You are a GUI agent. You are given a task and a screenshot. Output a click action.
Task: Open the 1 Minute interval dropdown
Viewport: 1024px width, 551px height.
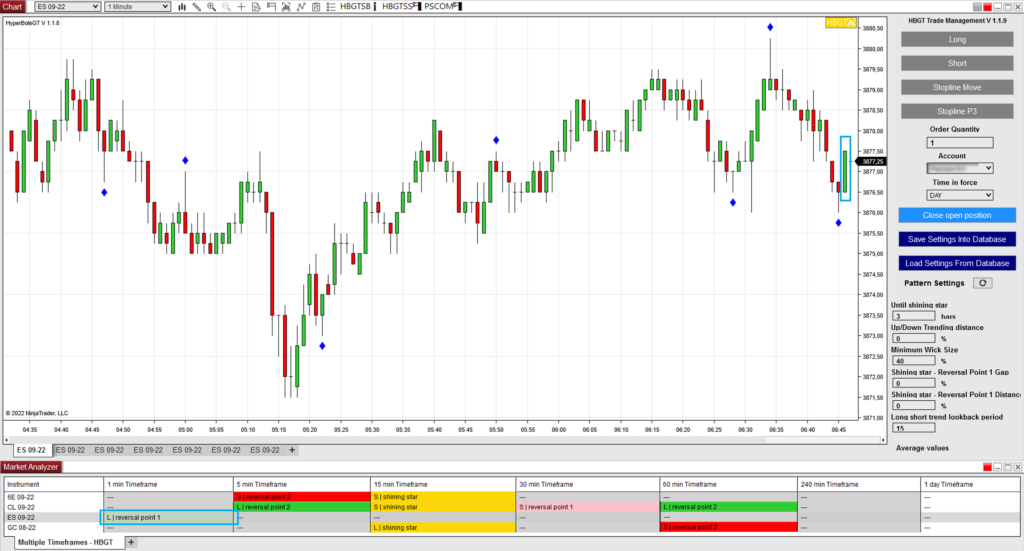coord(137,7)
